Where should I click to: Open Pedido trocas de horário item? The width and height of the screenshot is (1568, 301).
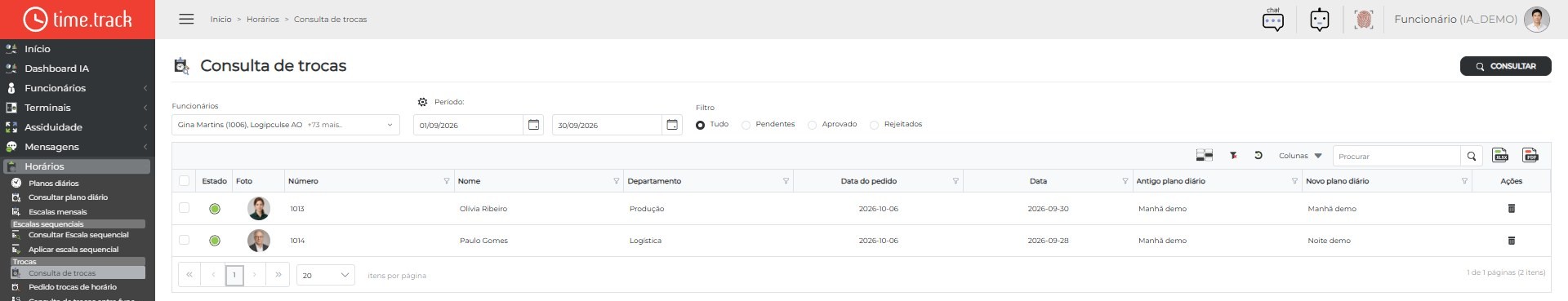(x=73, y=287)
